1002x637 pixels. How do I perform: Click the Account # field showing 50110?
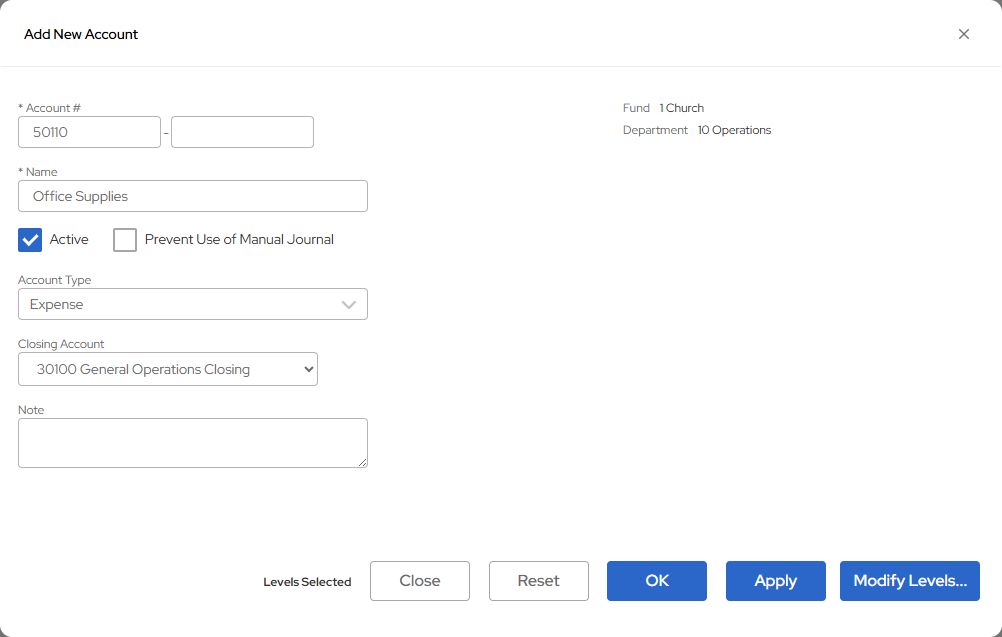[89, 131]
